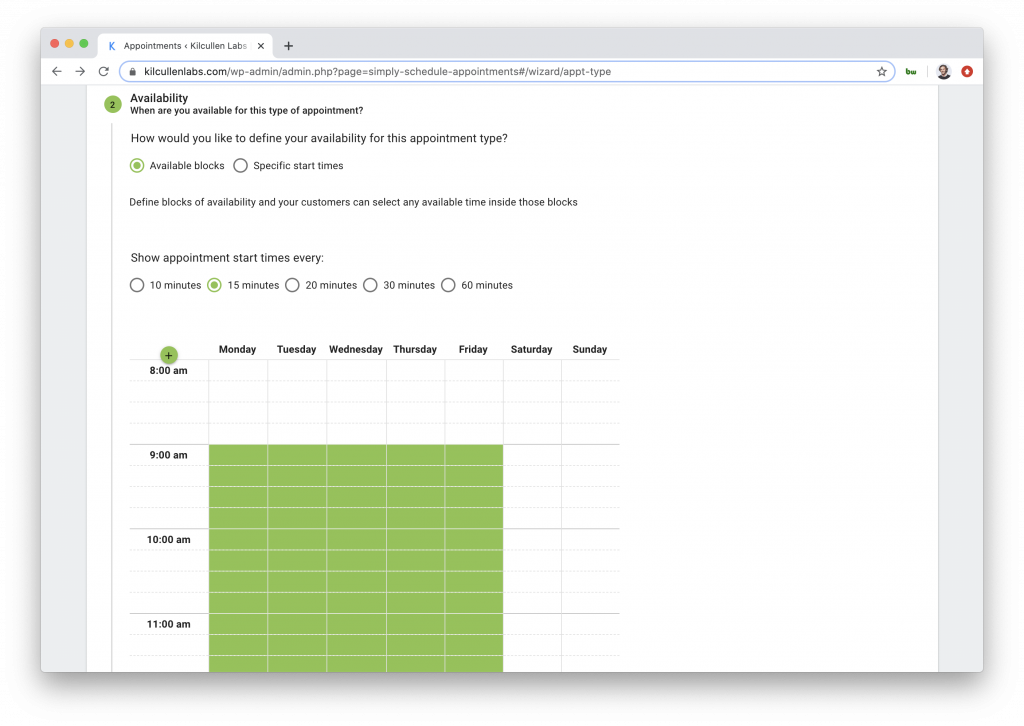The height and width of the screenshot is (726, 1024).
Task: Bookmark page with the star icon
Action: pyautogui.click(x=882, y=72)
